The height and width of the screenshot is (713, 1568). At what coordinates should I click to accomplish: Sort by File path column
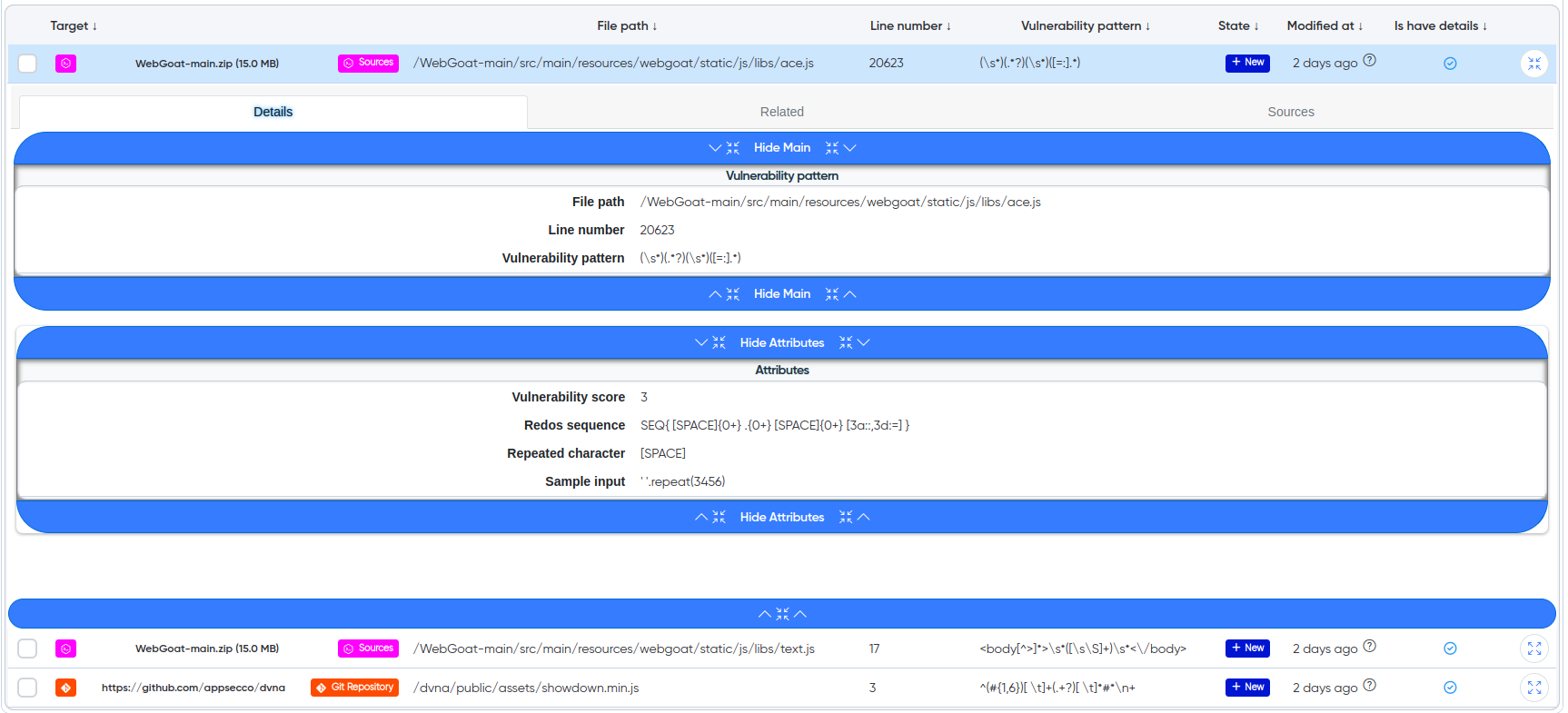(x=627, y=25)
